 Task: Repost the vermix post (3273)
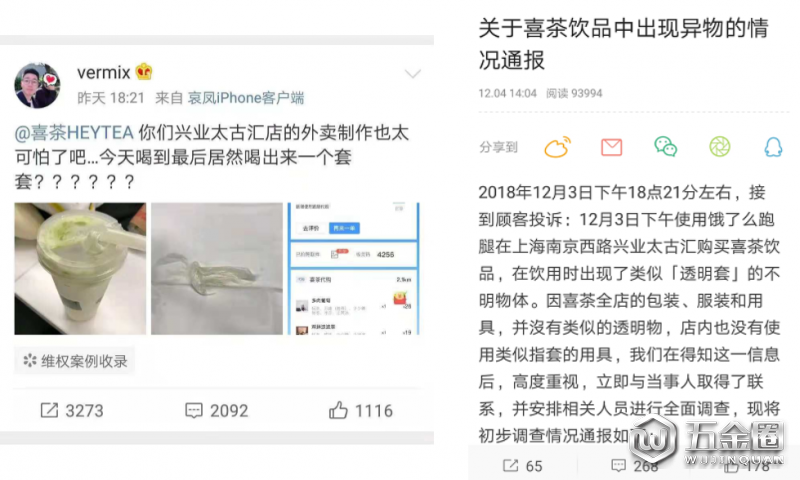tap(72, 411)
